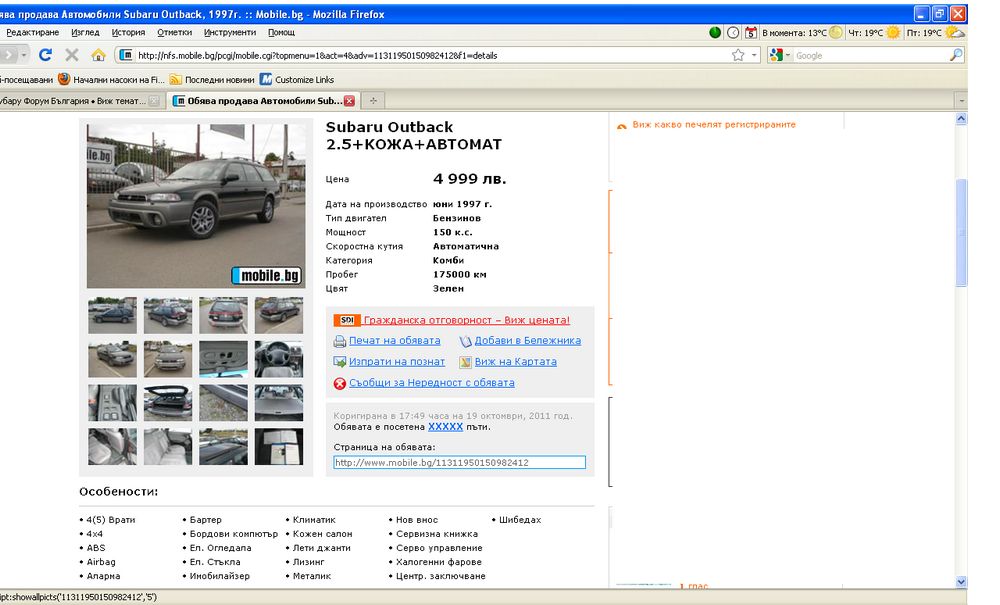Click the clock icon in the toolbar
1000x605 pixels.
point(733,32)
